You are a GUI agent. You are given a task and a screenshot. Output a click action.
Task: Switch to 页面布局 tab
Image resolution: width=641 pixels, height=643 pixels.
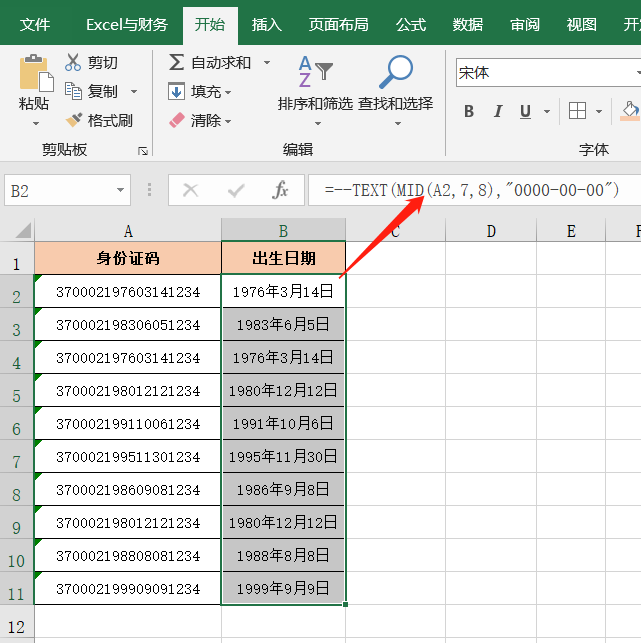tap(338, 25)
